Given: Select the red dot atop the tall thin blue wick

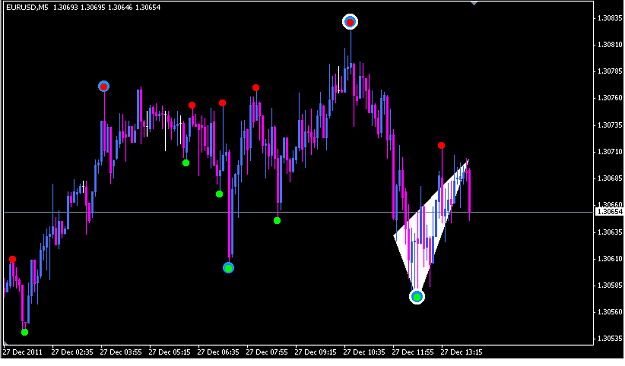Looking at the screenshot, I should [x=222, y=103].
